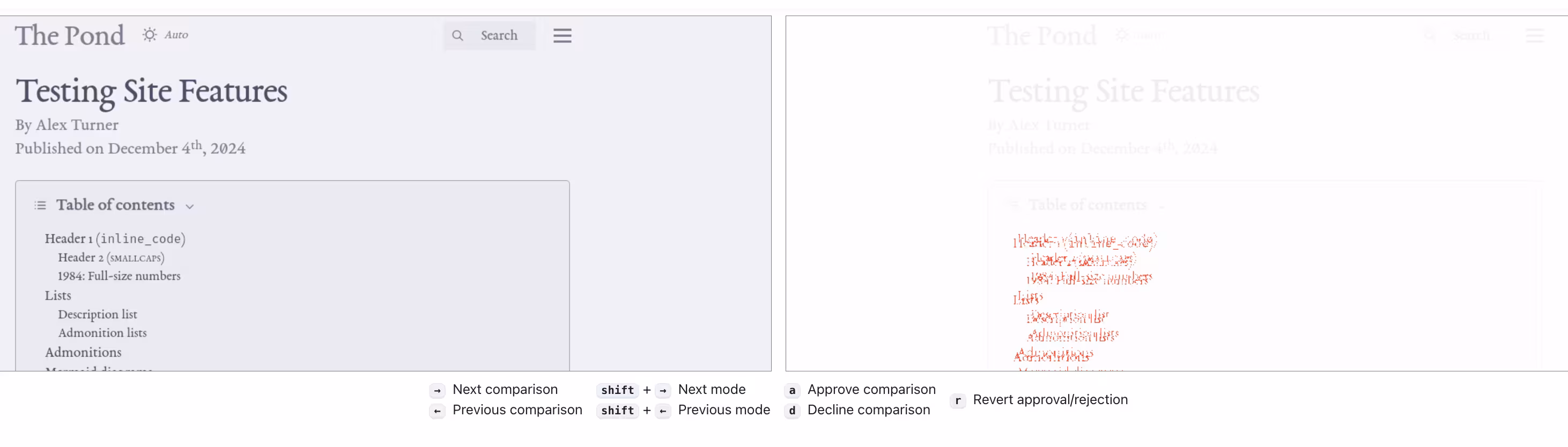Viewport: 1568px width, 447px height.
Task: Open The Pond home link
Action: (69, 35)
